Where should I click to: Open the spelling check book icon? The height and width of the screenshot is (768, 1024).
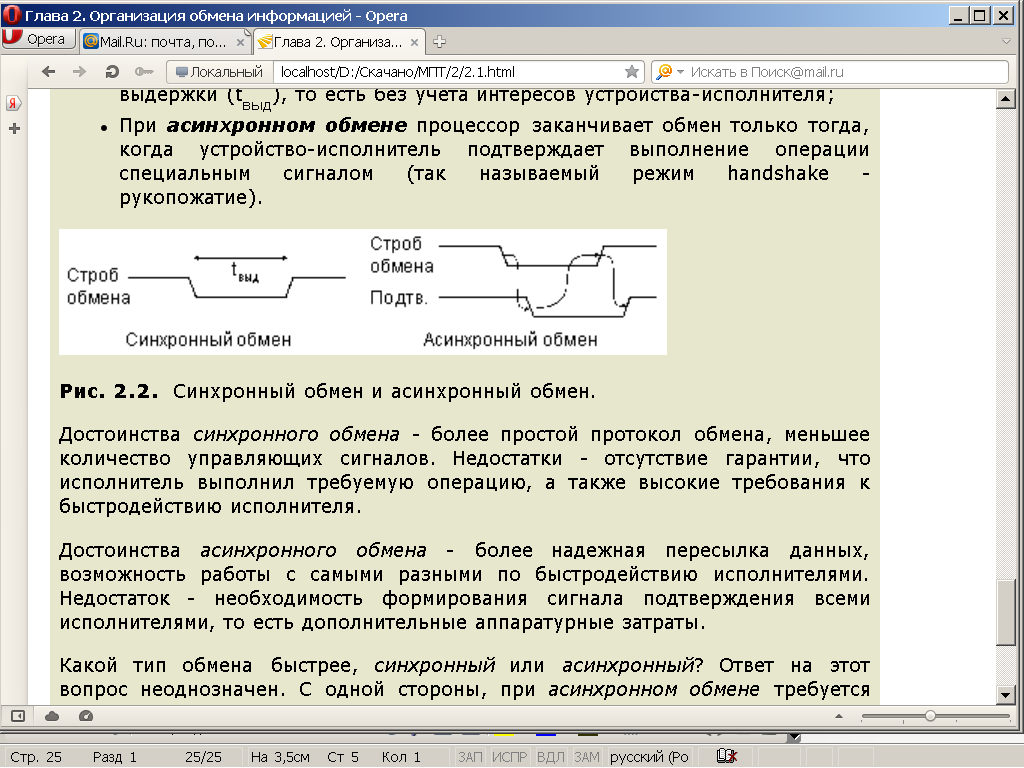(x=726, y=756)
